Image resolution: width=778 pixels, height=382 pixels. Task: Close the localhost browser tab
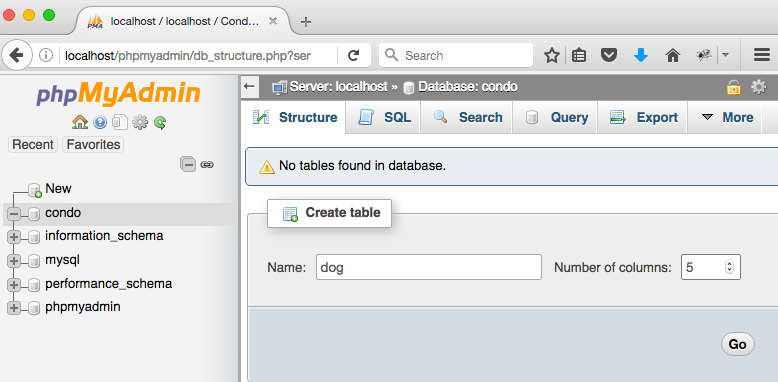point(272,21)
